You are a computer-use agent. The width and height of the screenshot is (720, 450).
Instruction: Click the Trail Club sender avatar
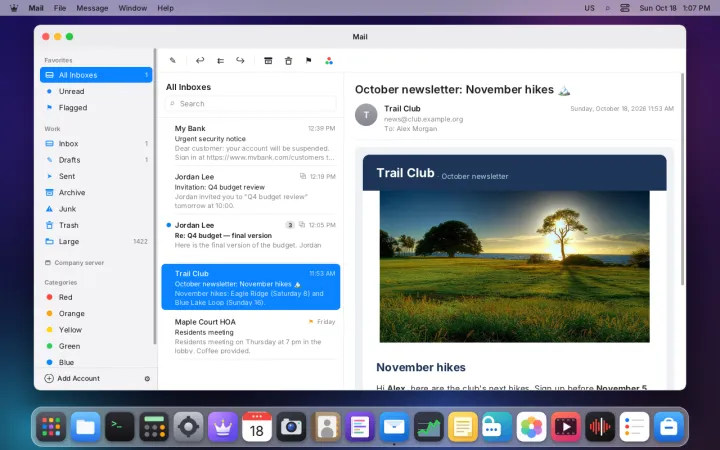pyautogui.click(x=366, y=115)
